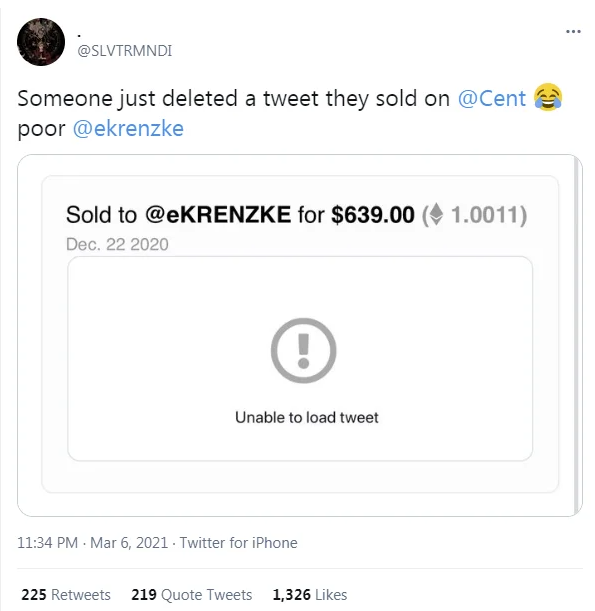Viewport: 595px width, 611px height.
Task: Click the $639.00 sale price text
Action: (x=373, y=215)
